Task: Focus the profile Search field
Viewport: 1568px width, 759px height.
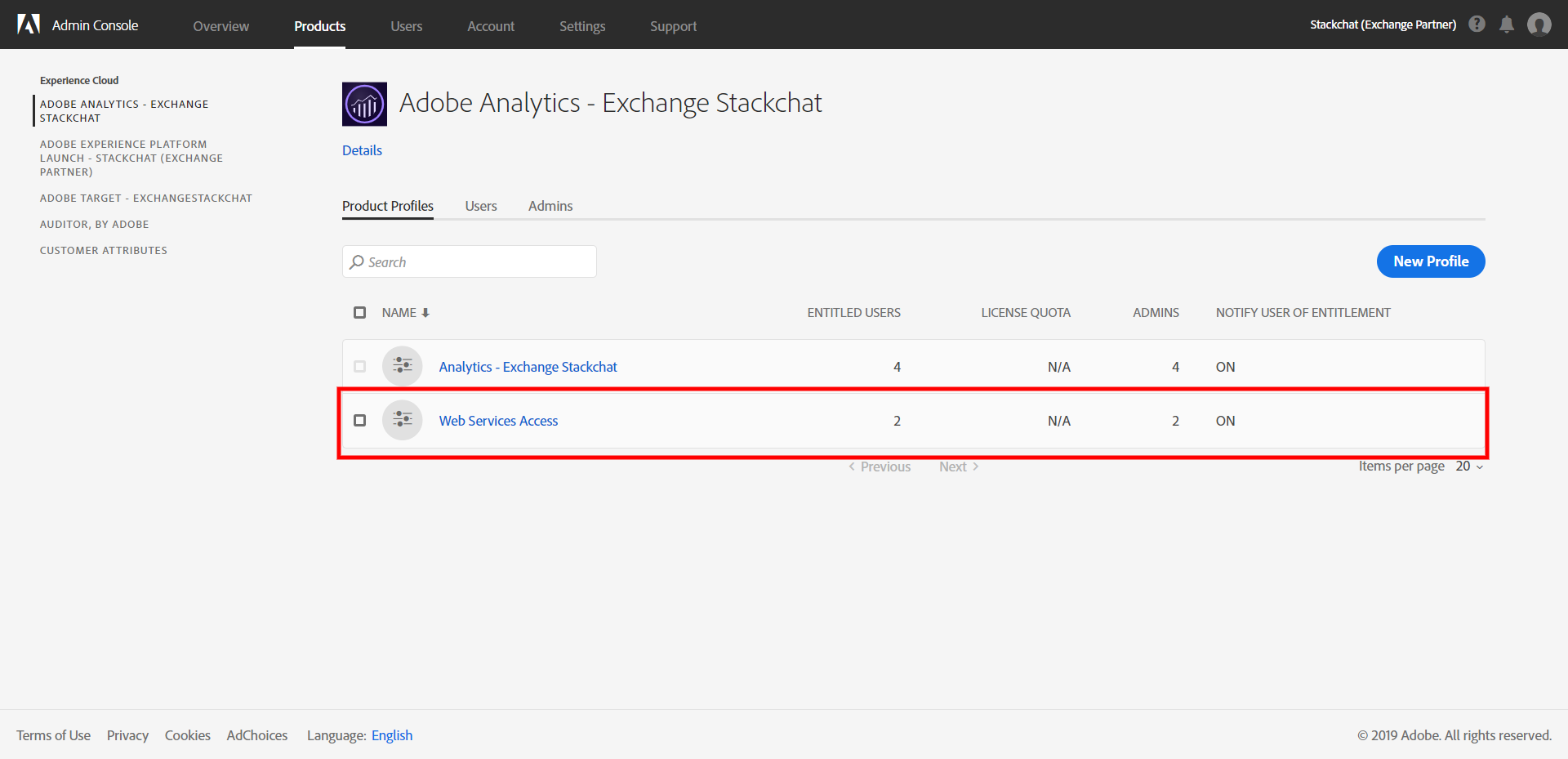Action: point(470,261)
